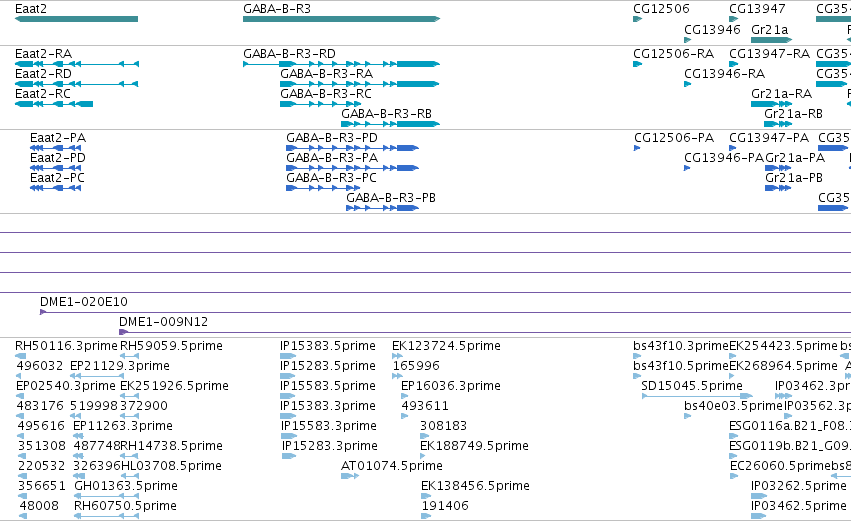Screen dimensions: 851x521
Task: Select the Eaat2-RC transcript glyph
Action: (54, 104)
